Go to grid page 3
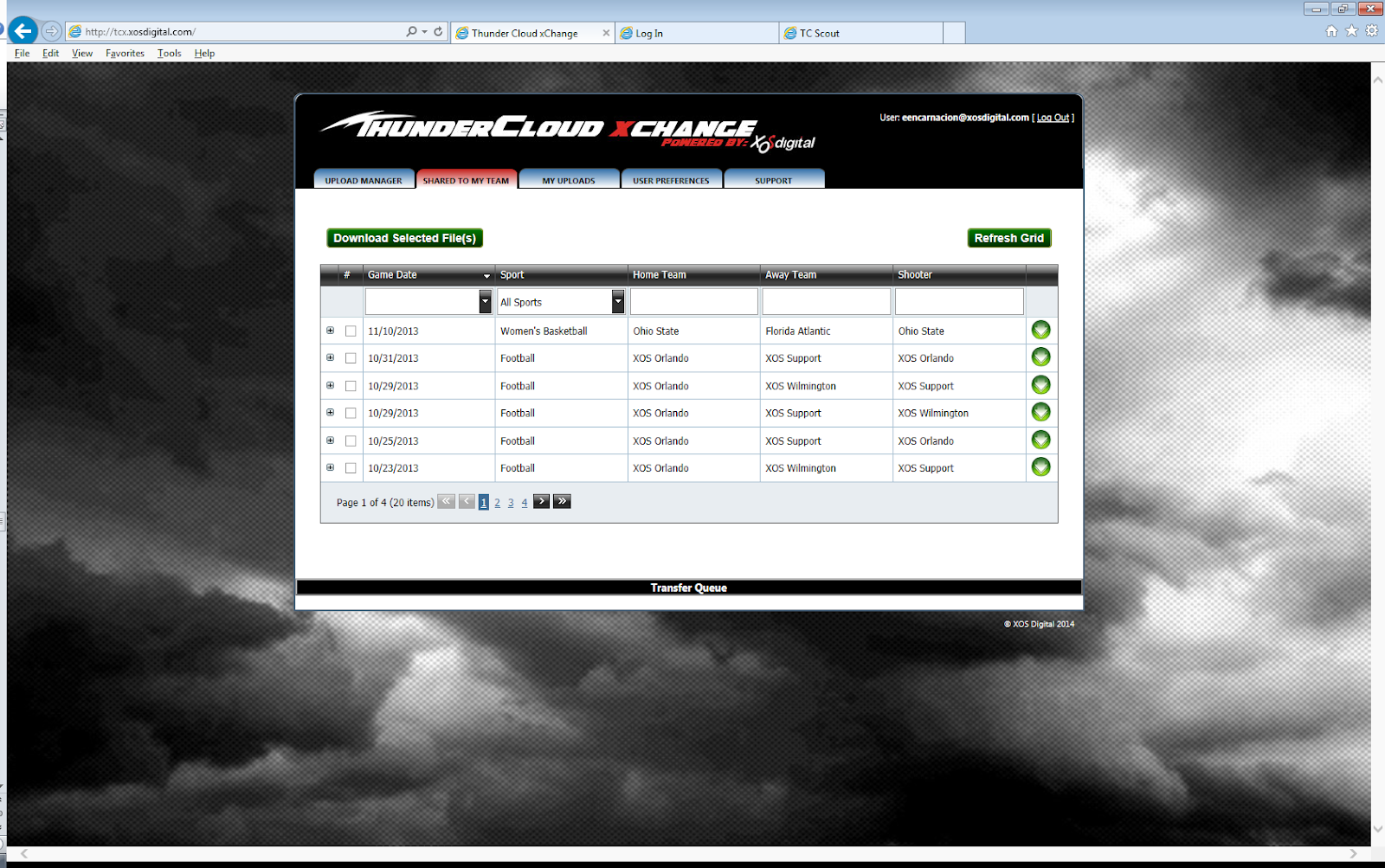 [511, 502]
